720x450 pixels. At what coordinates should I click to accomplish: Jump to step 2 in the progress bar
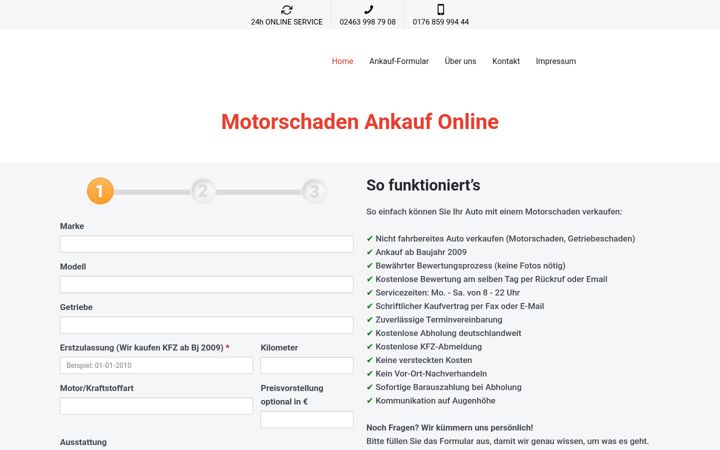[x=203, y=191]
